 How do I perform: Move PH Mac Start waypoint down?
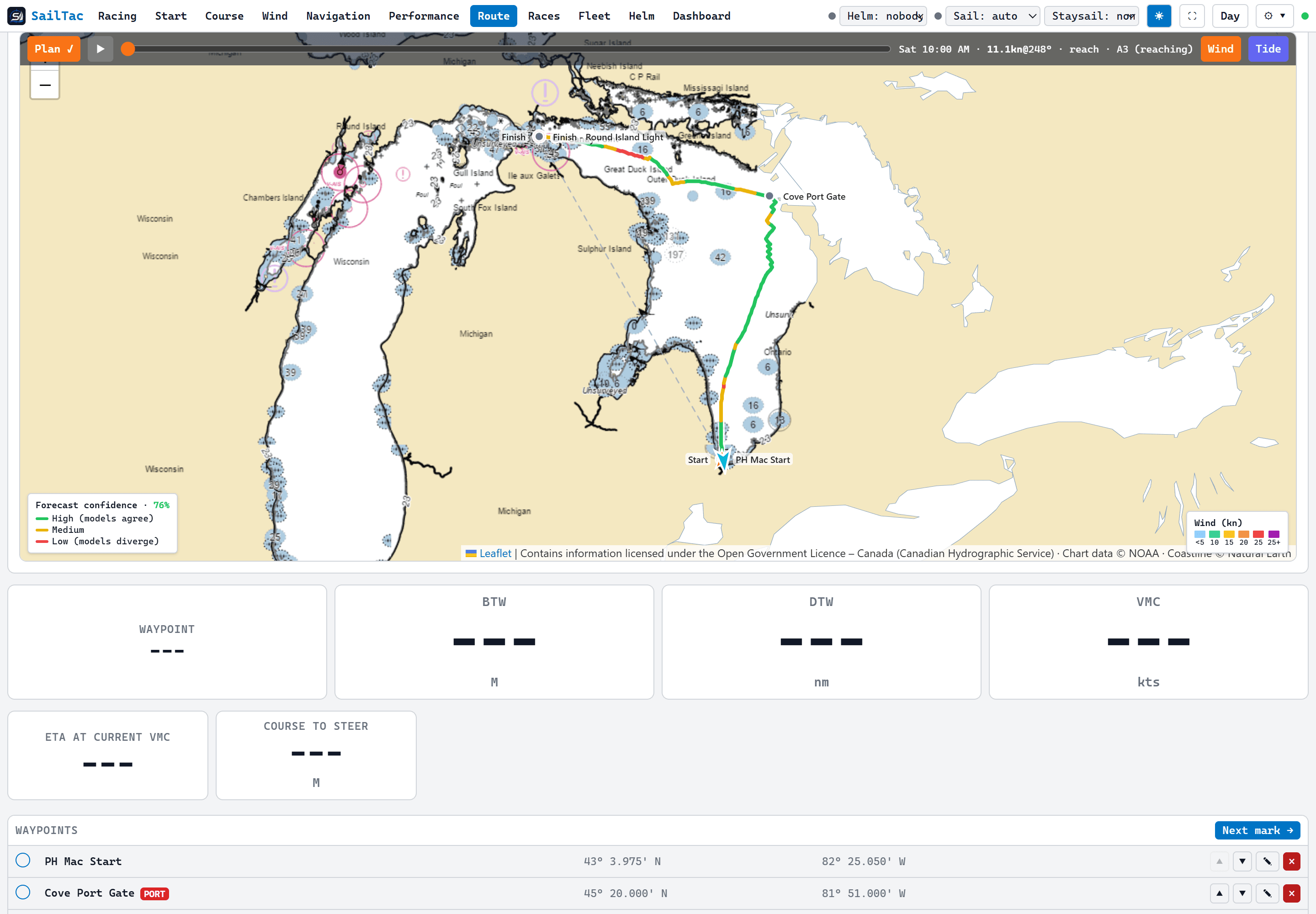tap(1242, 861)
